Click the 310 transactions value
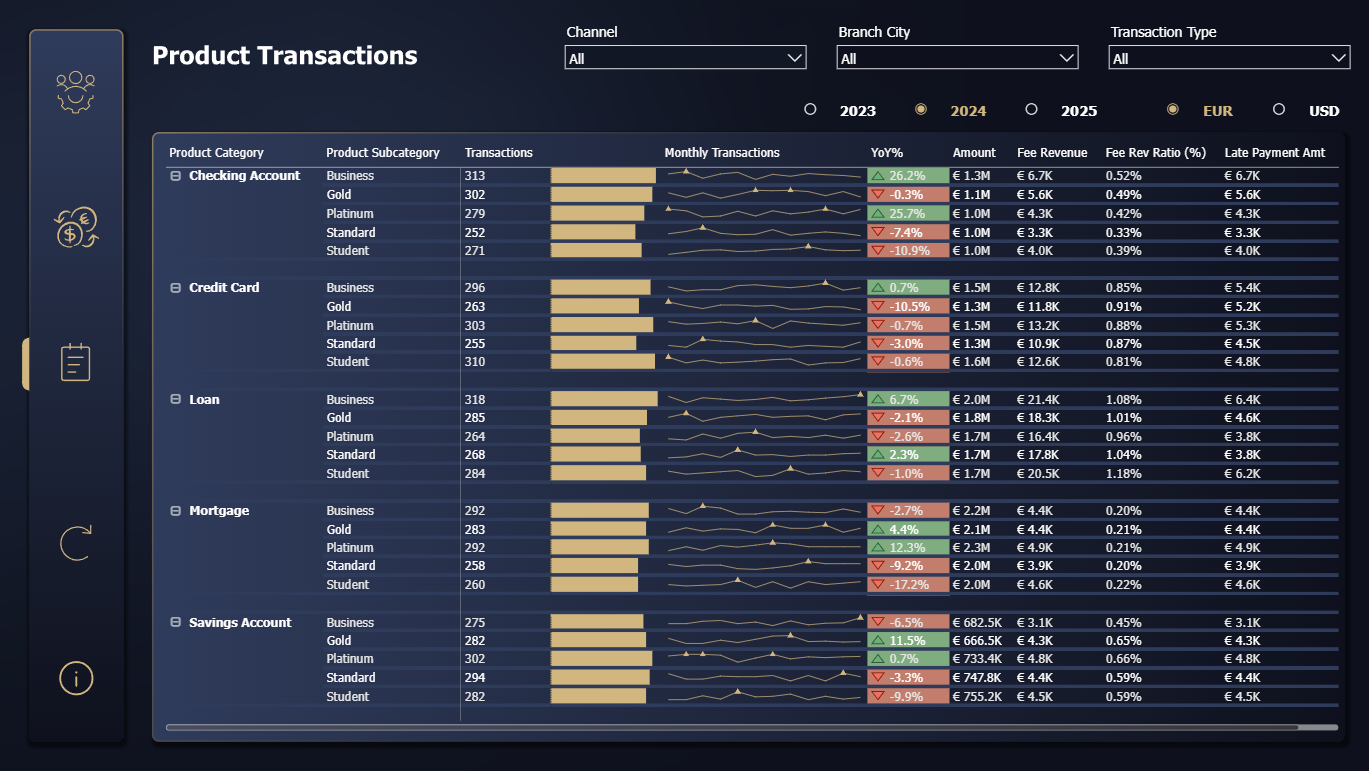Viewport: 1369px width, 771px height. 475,362
